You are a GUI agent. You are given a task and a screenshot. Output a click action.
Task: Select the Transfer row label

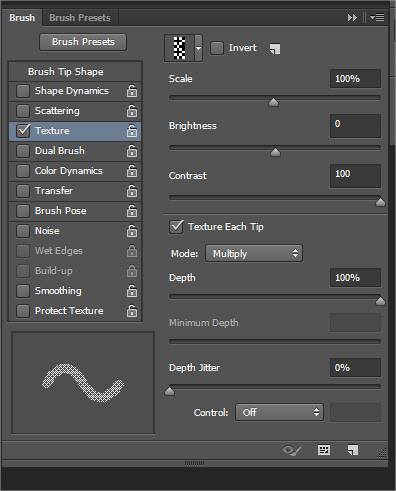click(x=54, y=191)
